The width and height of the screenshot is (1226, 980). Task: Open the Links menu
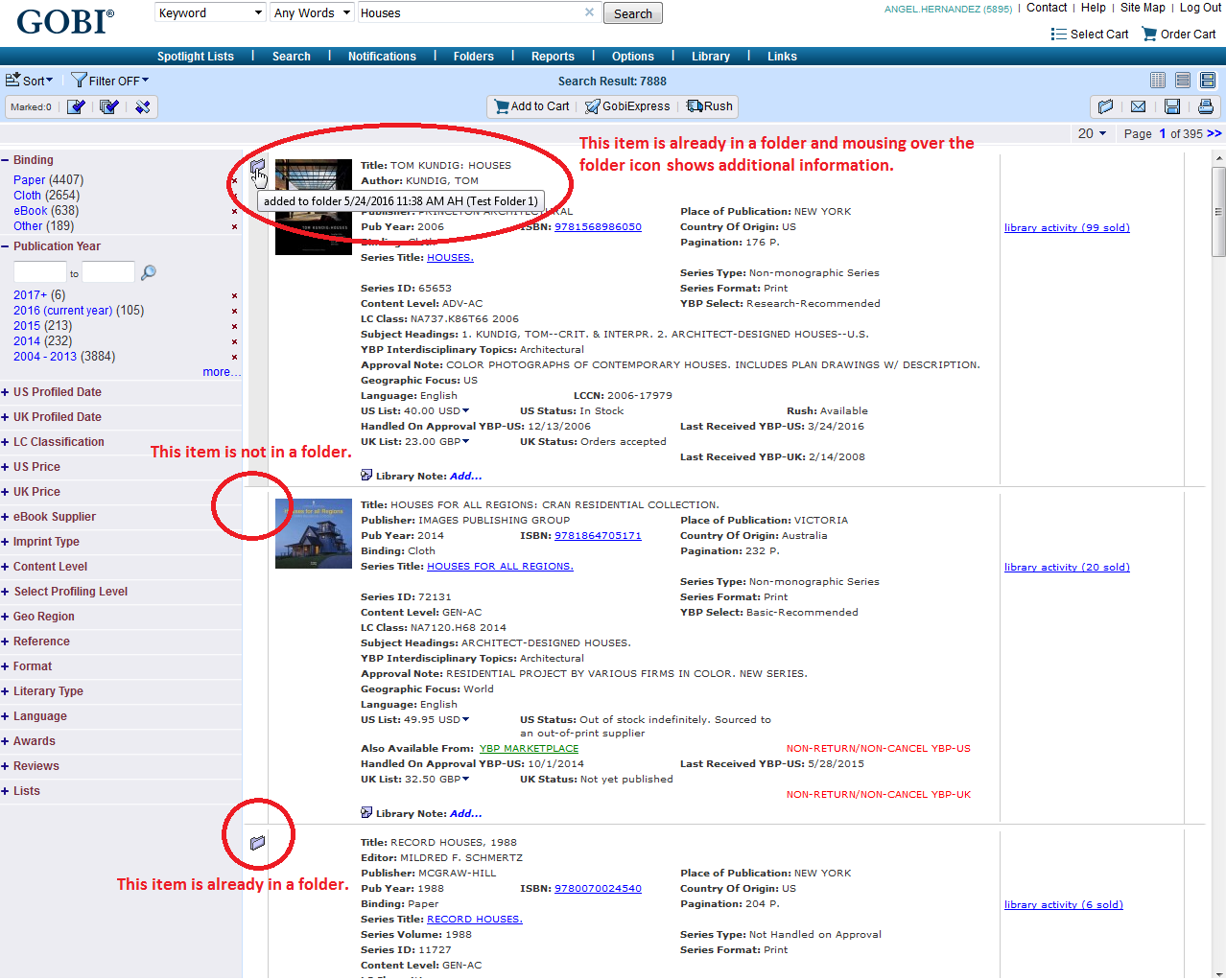782,57
